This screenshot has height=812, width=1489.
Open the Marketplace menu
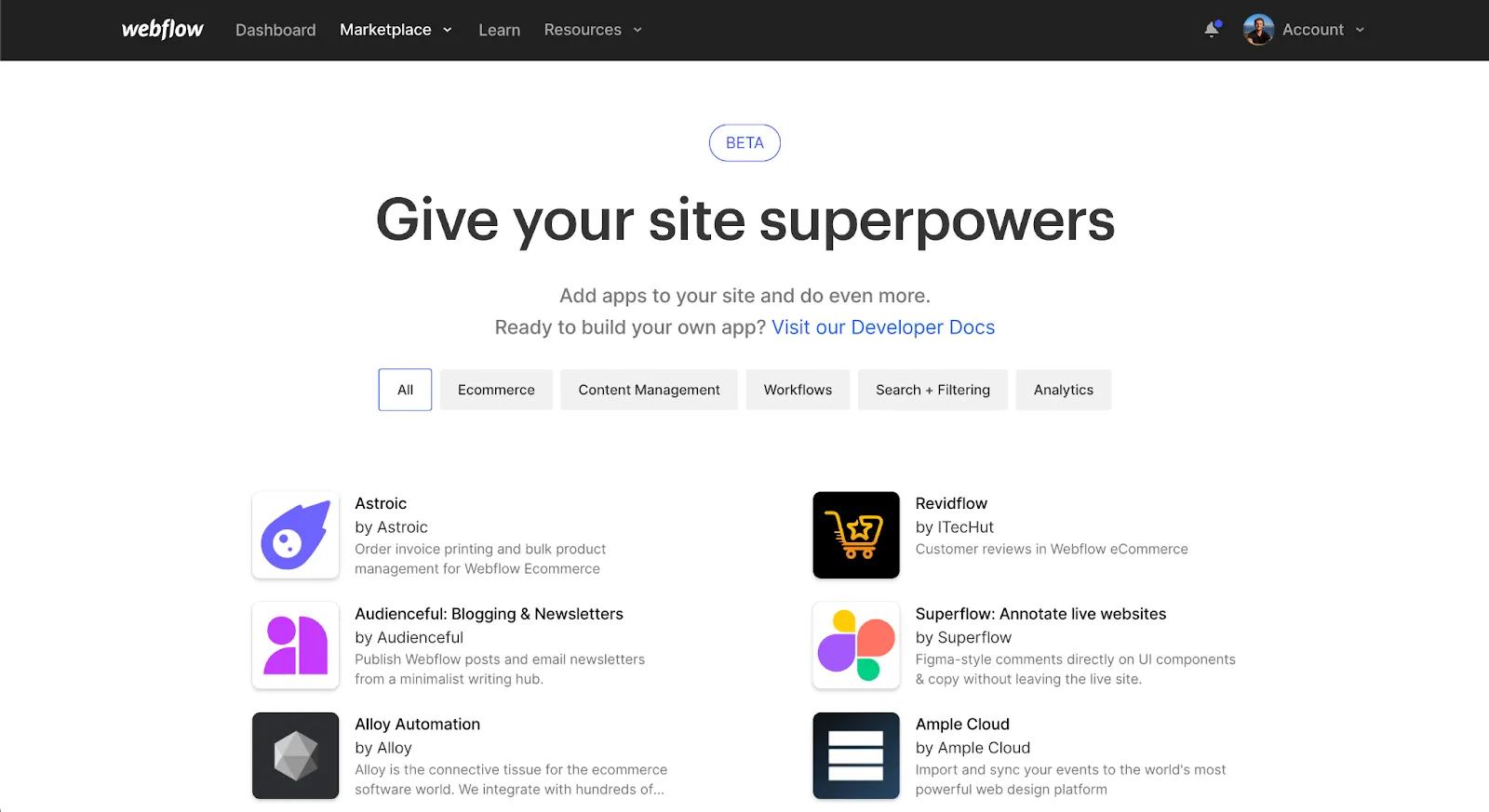[x=385, y=30]
